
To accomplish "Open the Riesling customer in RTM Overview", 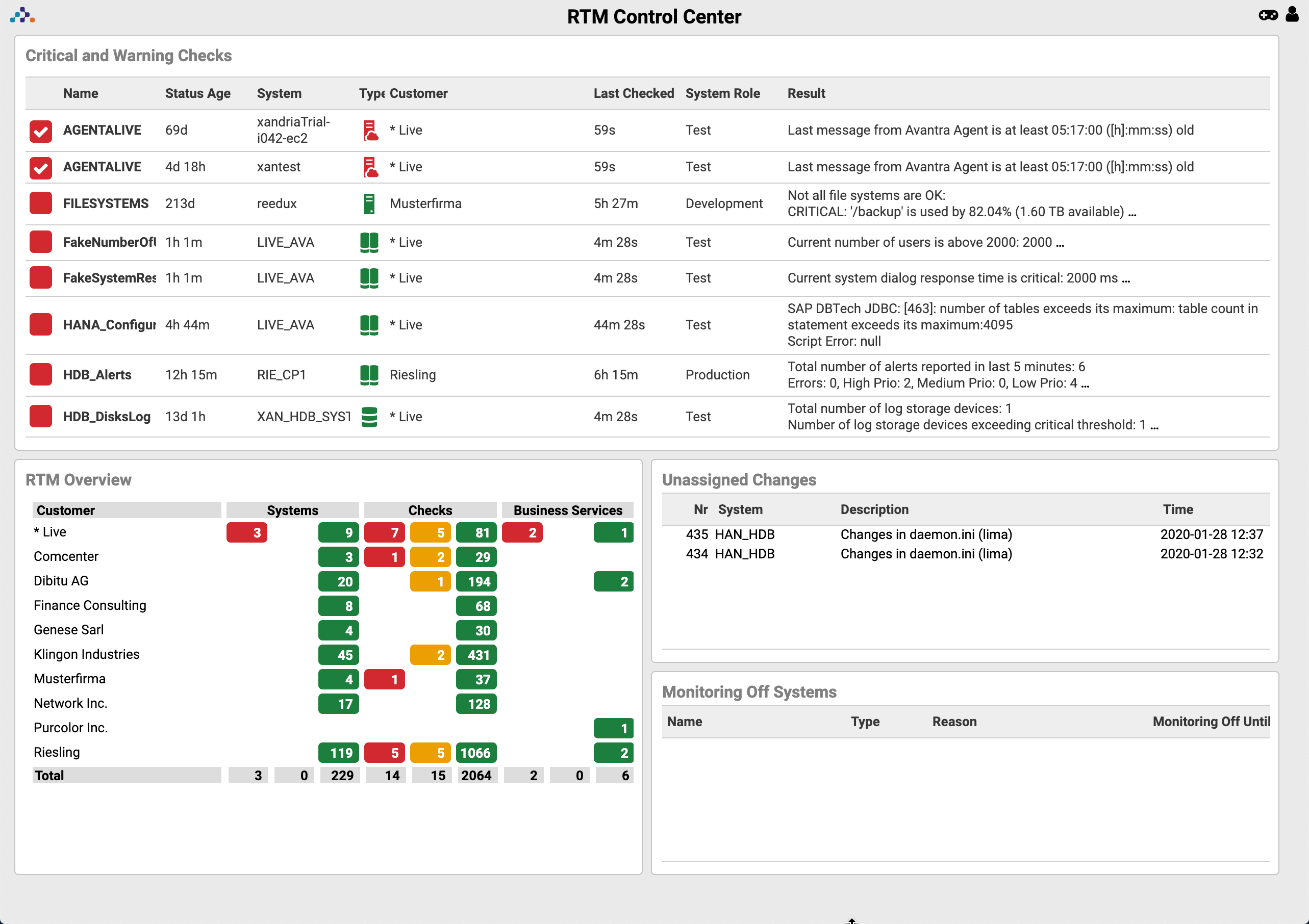I will [57, 753].
